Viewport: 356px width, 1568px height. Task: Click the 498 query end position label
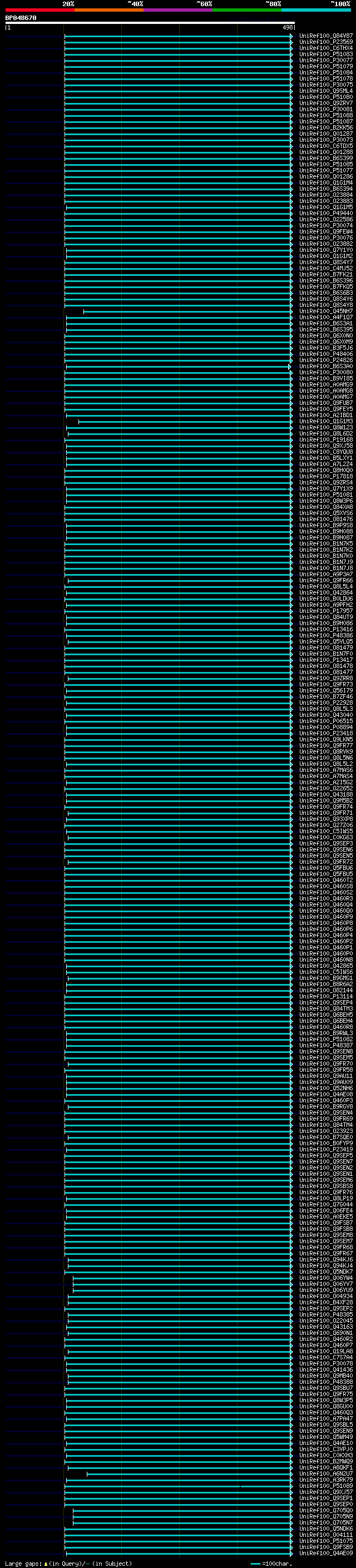click(x=288, y=27)
